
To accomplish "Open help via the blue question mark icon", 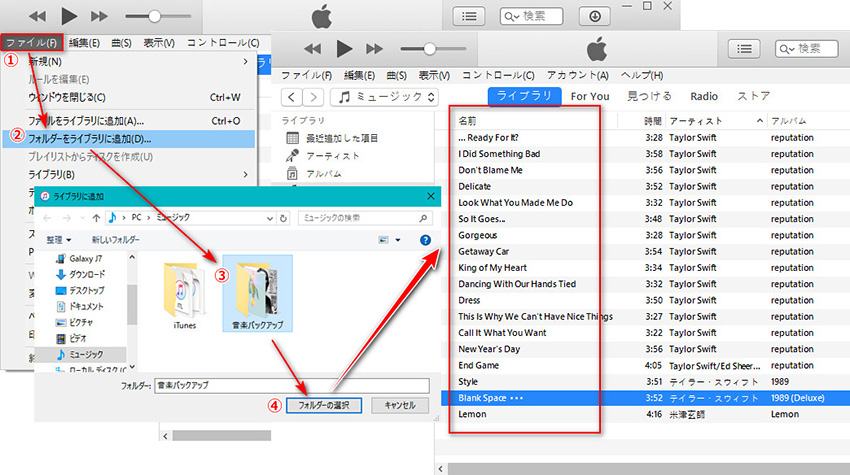I will pyautogui.click(x=425, y=240).
